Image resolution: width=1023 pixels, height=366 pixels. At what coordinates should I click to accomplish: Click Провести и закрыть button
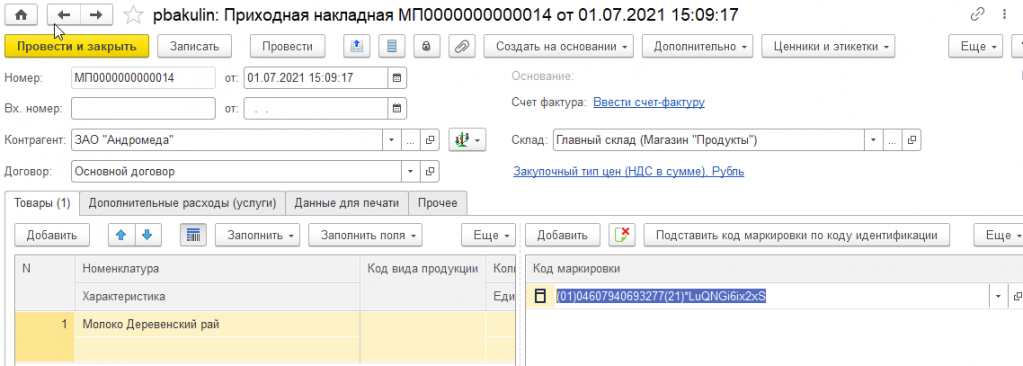click(x=77, y=46)
